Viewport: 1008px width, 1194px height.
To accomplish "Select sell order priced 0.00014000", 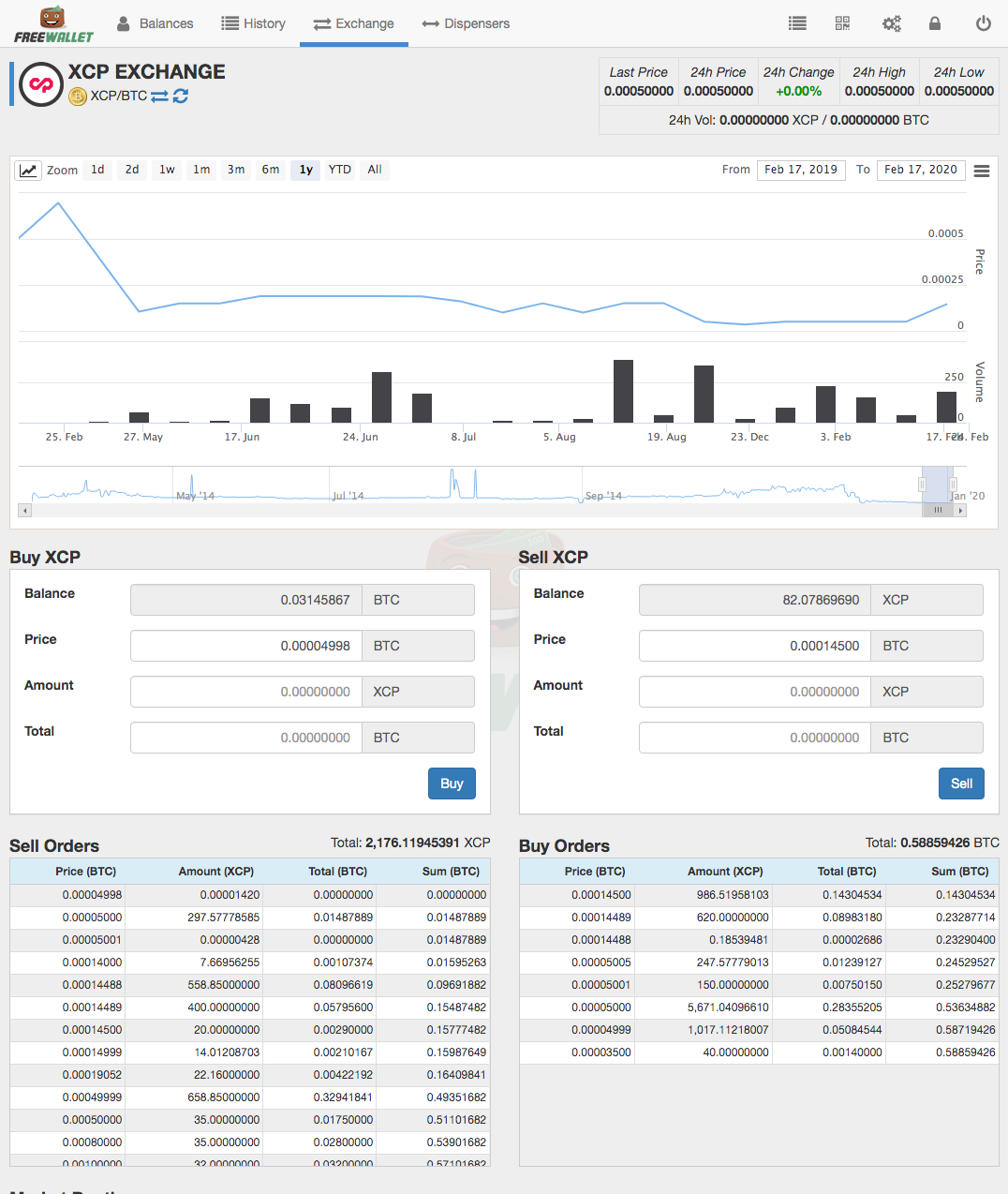I will coord(250,963).
